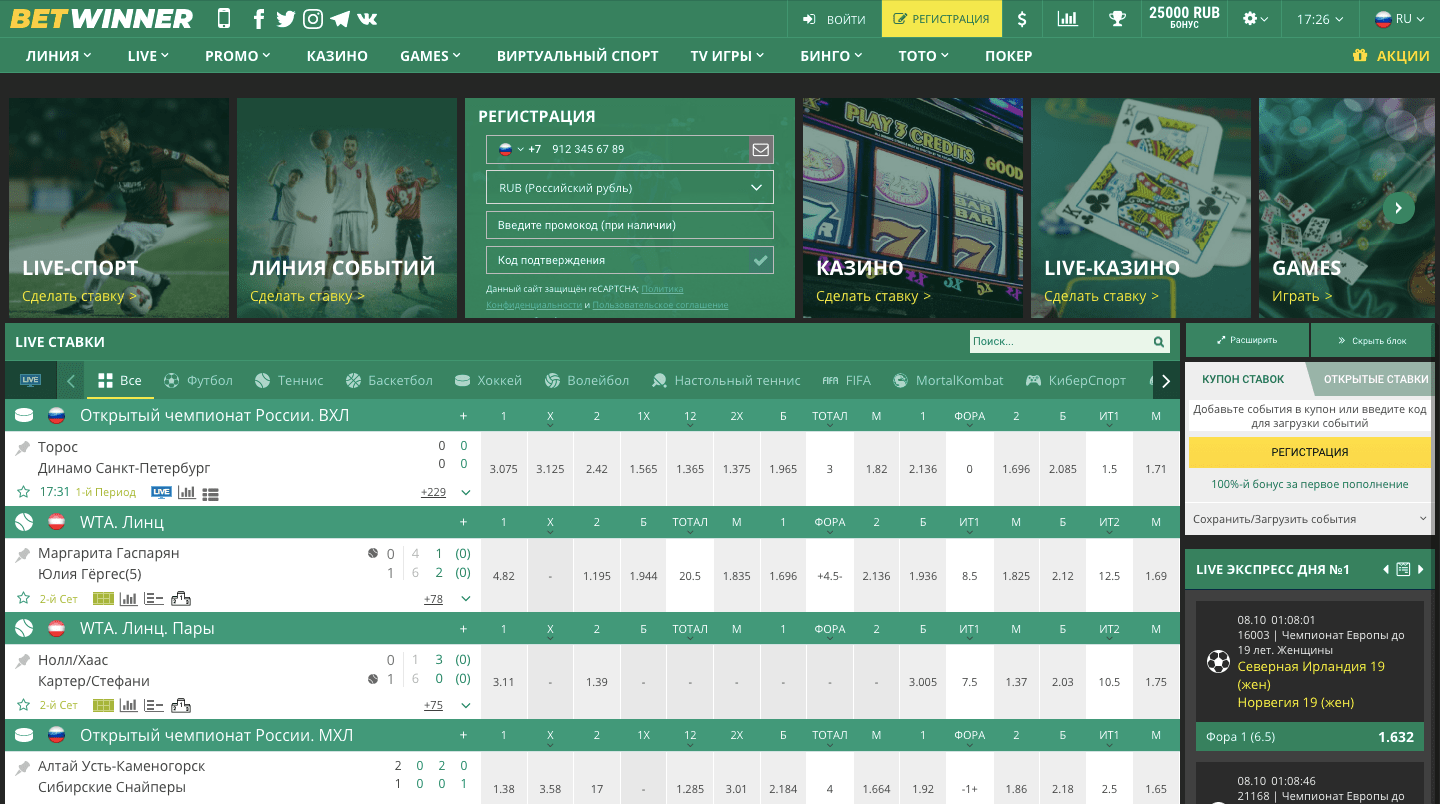Open the RU language selector
Image resolution: width=1440 pixels, height=804 pixels.
click(1400, 18)
